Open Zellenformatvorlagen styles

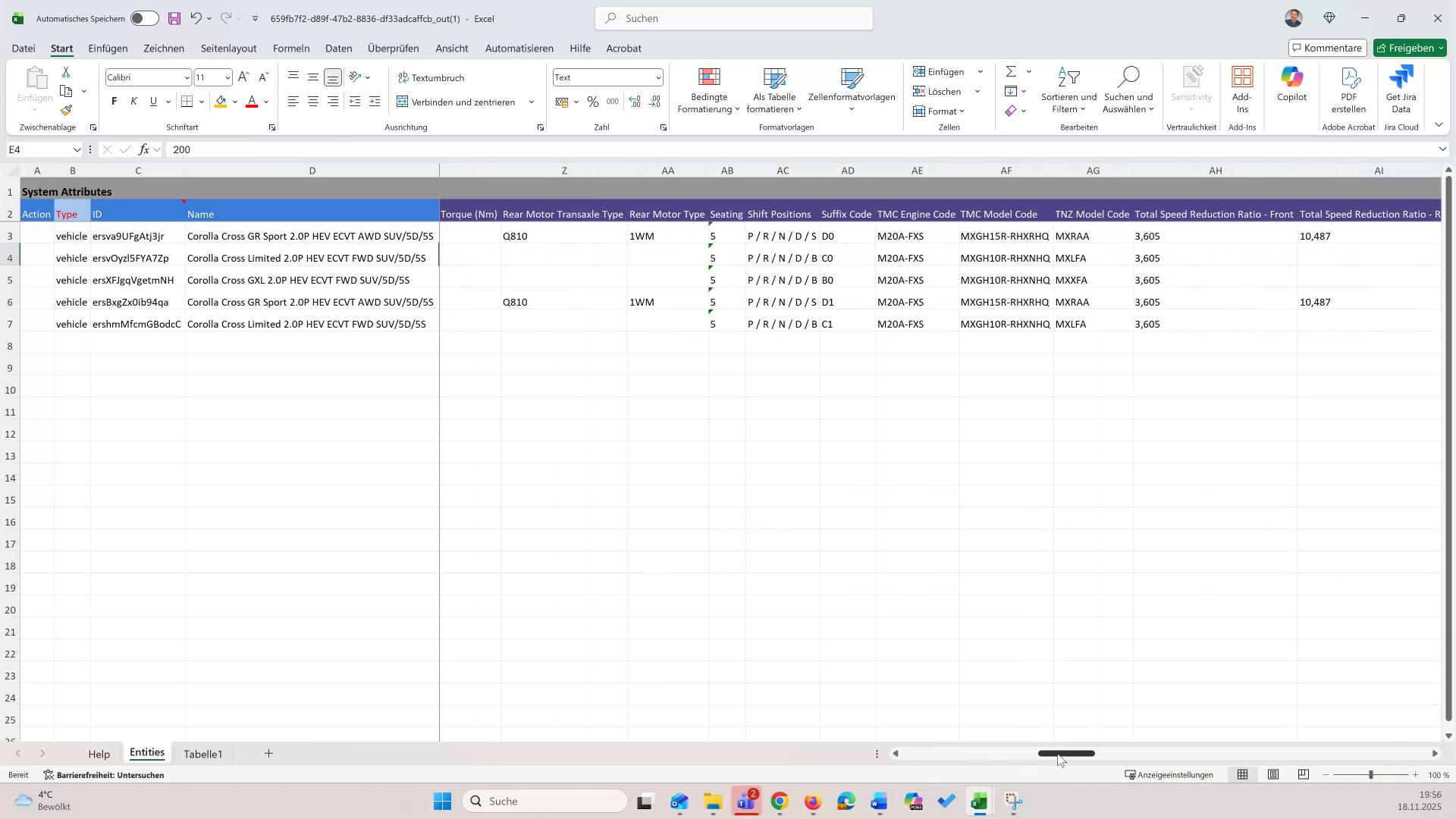tap(852, 89)
